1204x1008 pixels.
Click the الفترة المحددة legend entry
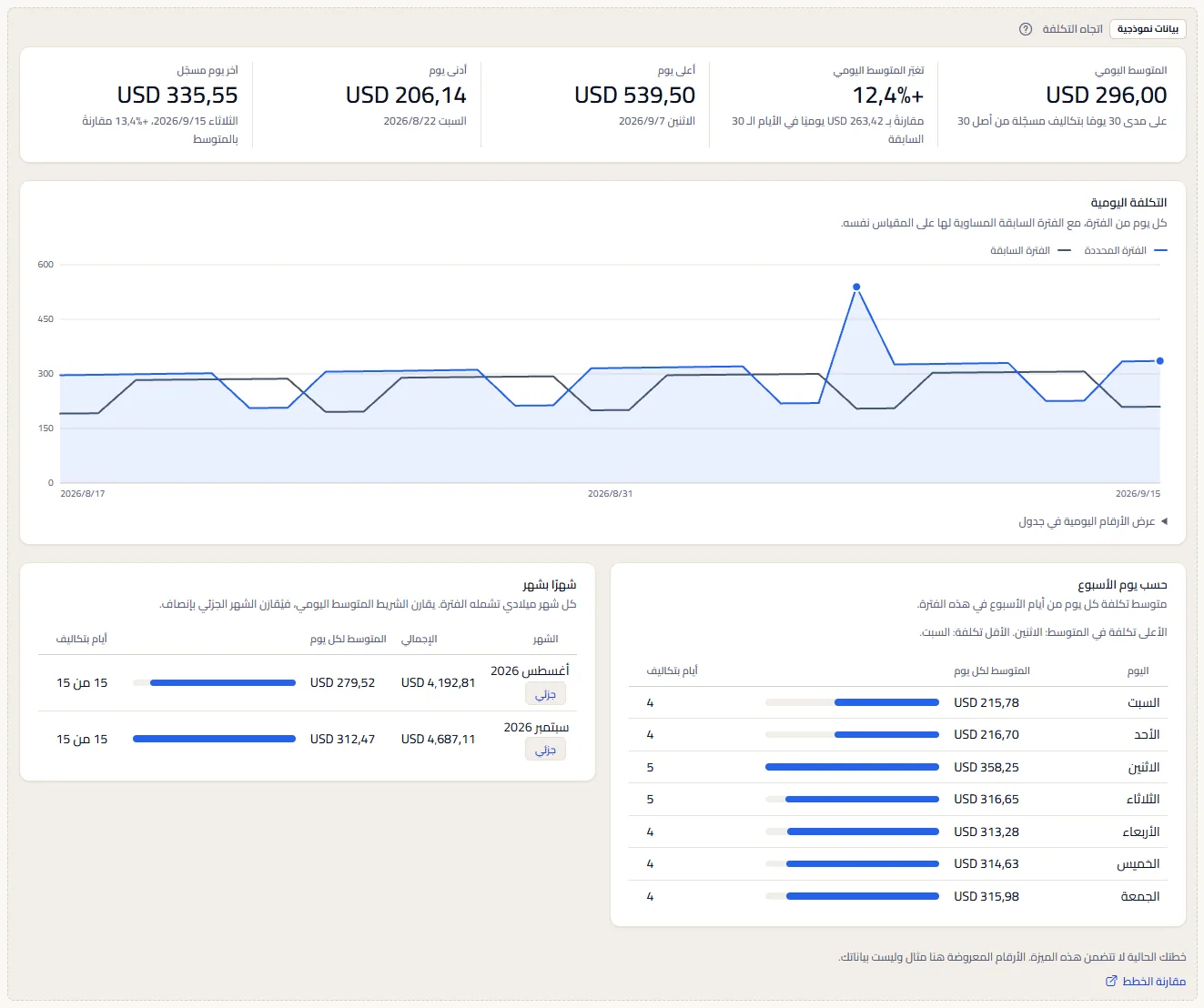pyautogui.click(x=1125, y=250)
